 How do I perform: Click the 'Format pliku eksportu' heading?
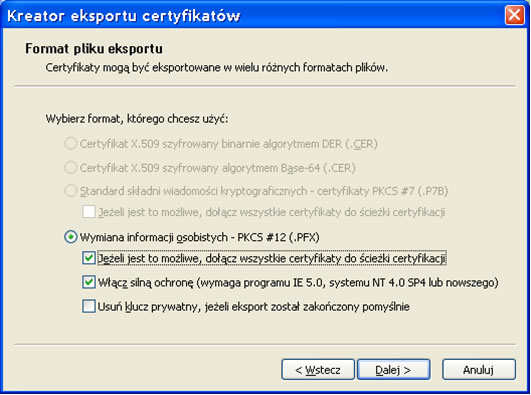tap(94, 49)
